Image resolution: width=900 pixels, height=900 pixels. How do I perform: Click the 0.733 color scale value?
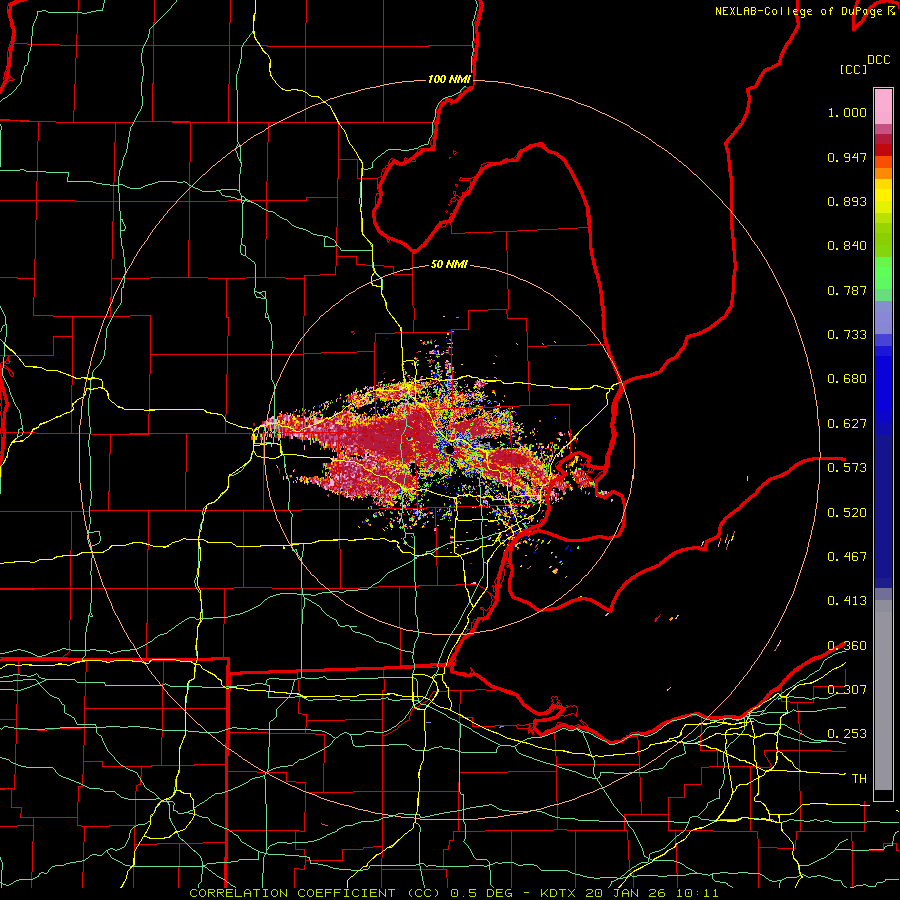pos(847,335)
